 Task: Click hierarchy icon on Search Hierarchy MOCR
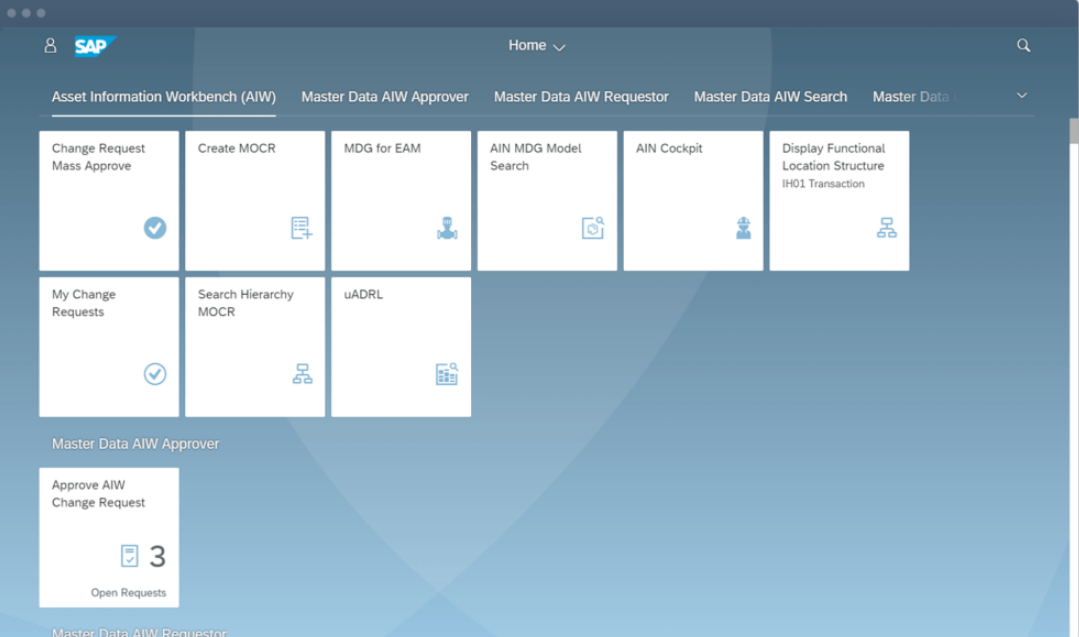pyautogui.click(x=302, y=374)
